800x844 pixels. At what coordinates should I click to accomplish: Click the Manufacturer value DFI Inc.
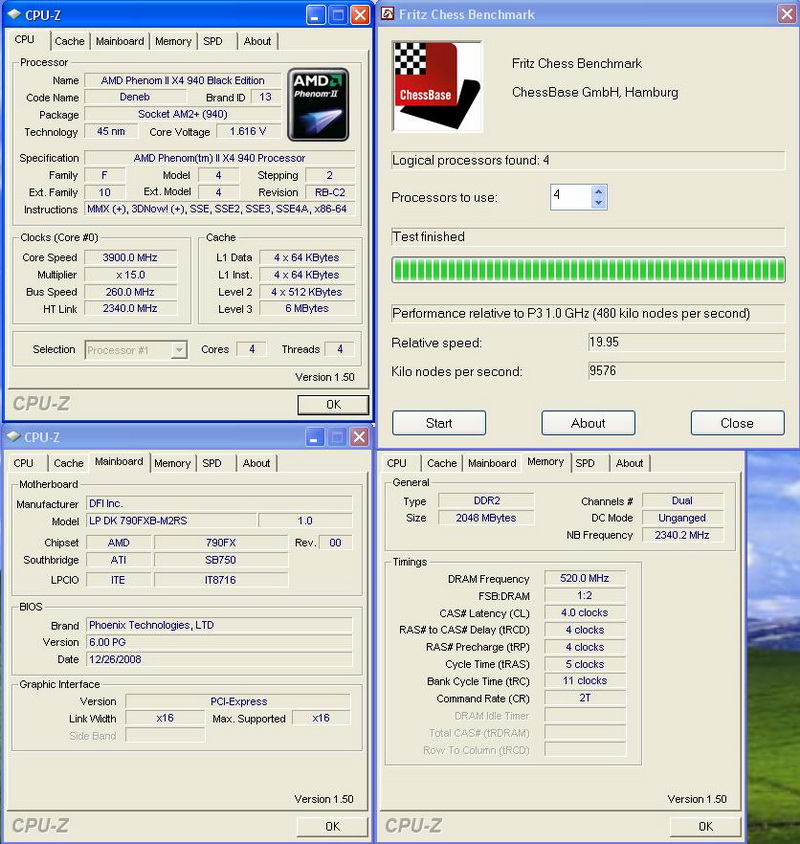pyautogui.click(x=219, y=503)
